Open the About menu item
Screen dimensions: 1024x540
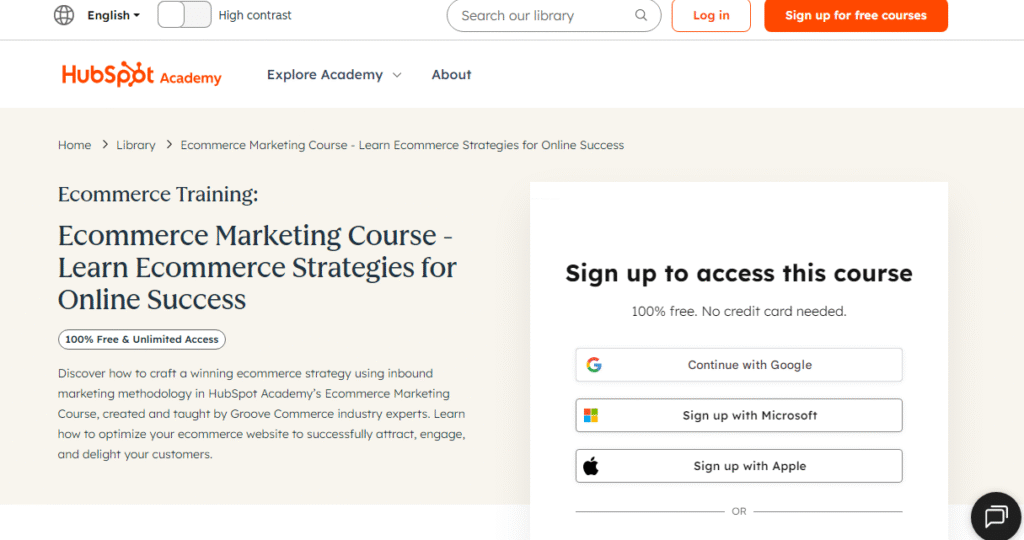tap(451, 75)
